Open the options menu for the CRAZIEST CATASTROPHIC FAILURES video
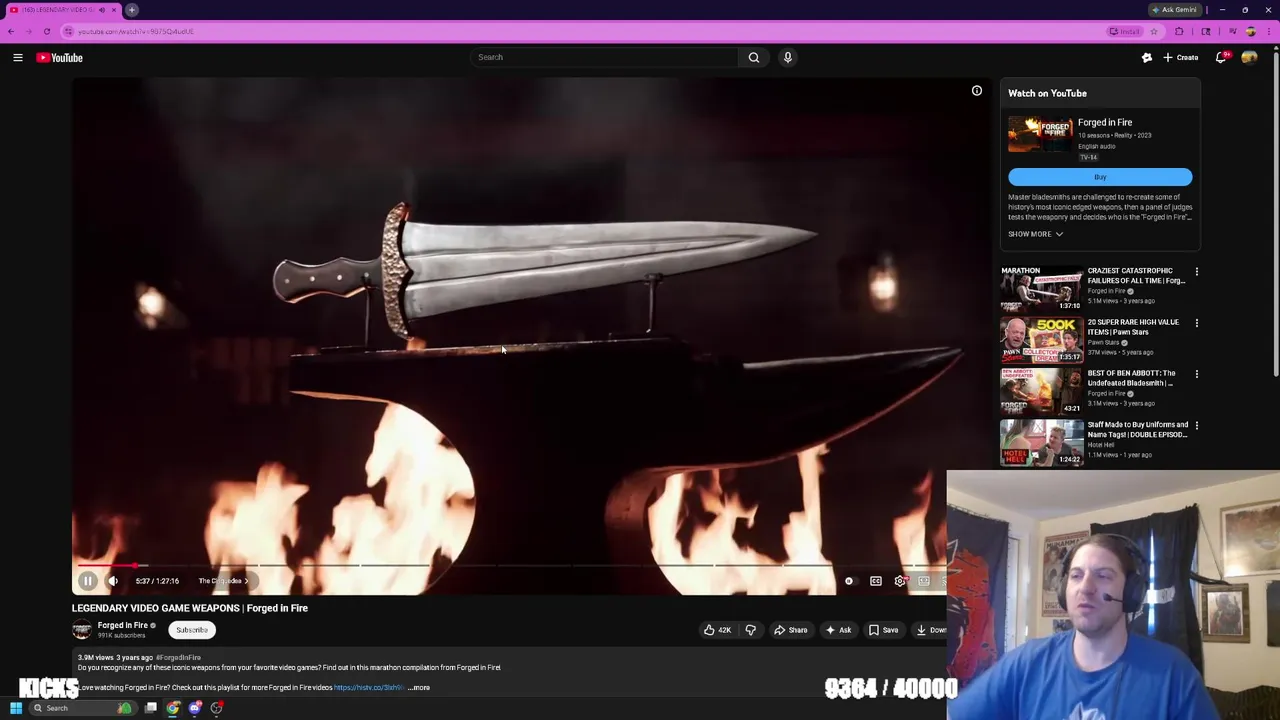 tap(1196, 272)
